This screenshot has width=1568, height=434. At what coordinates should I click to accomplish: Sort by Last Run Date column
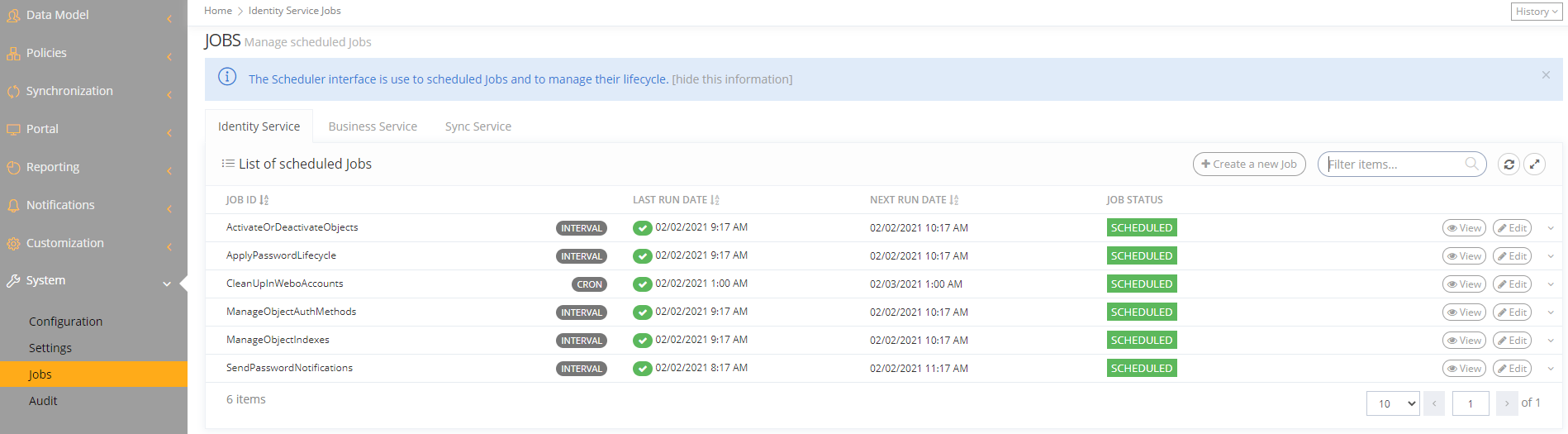715,200
